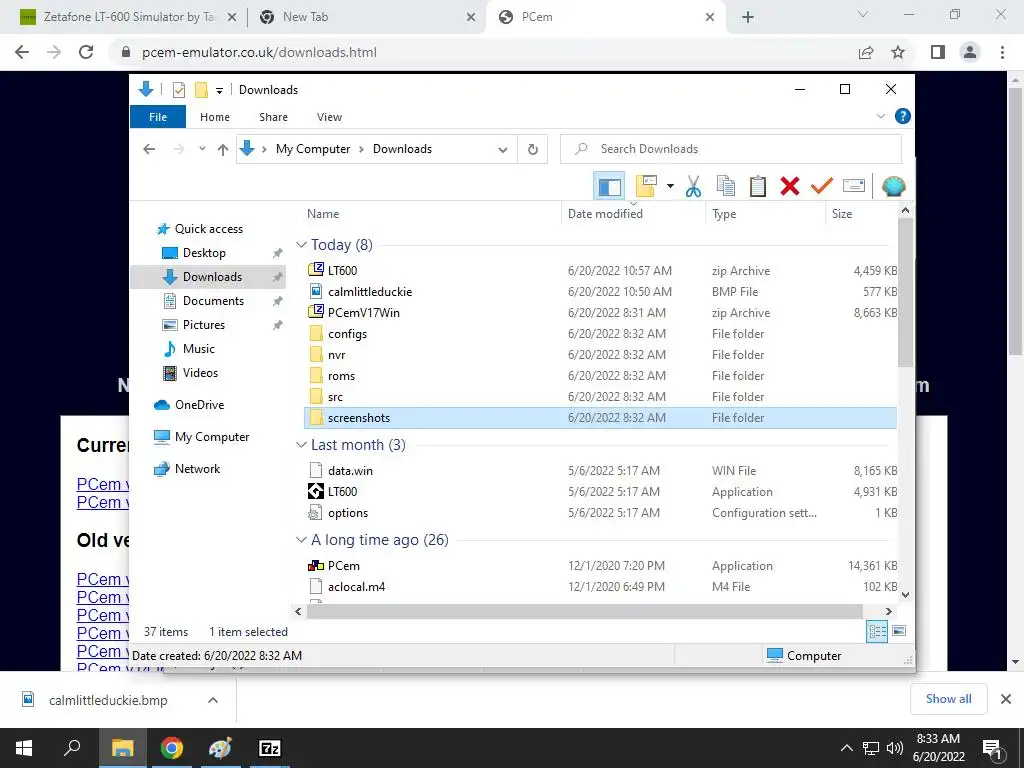Viewport: 1024px width, 768px height.
Task: Click the blue Help question mark icon
Action: coord(903,116)
